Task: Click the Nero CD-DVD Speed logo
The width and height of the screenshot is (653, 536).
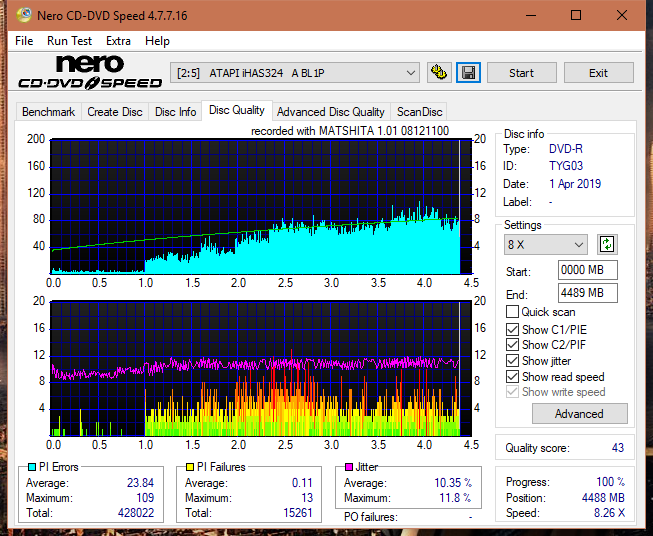Action: [x=90, y=73]
